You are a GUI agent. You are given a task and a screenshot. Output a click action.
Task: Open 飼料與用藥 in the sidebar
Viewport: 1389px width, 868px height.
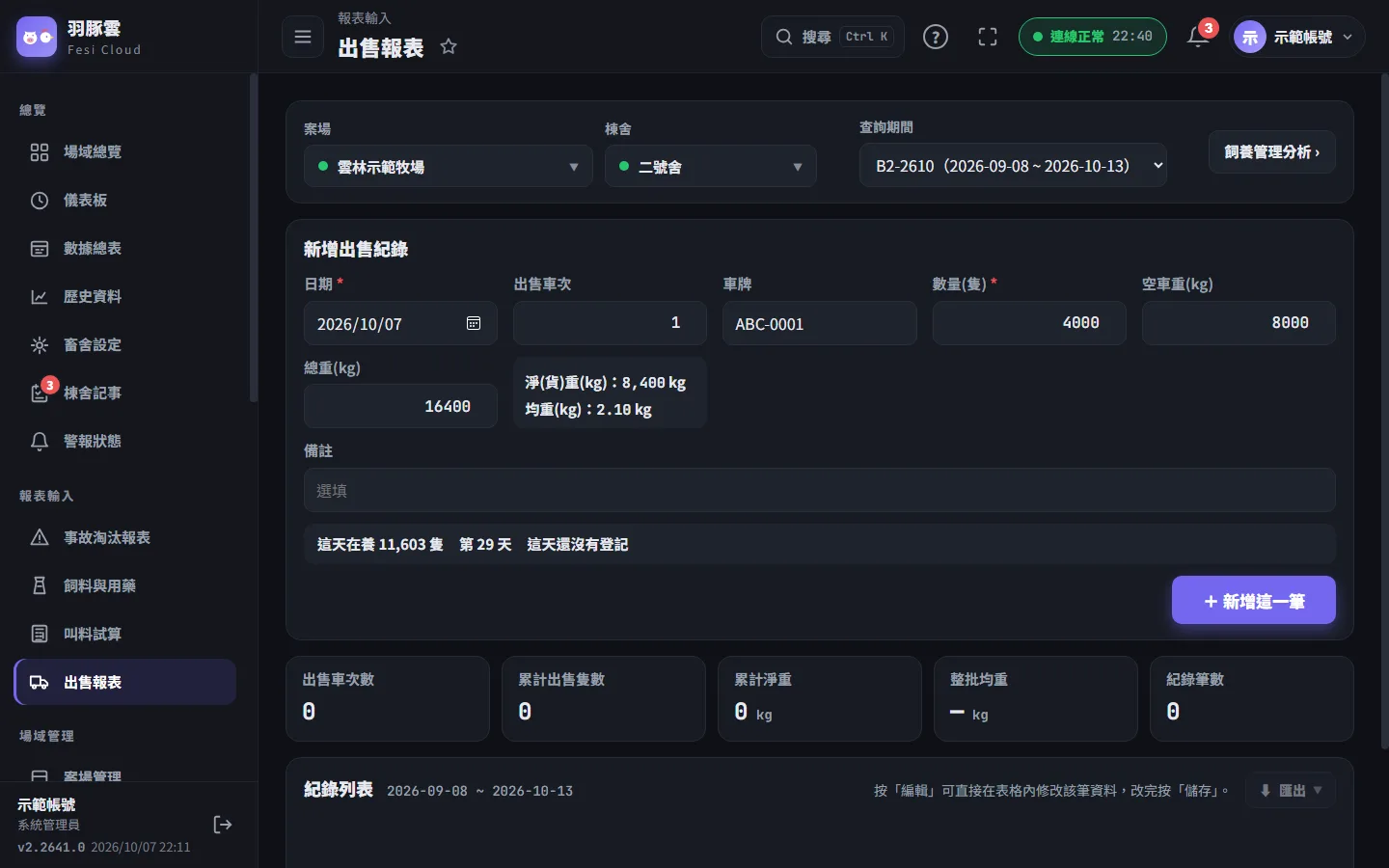pyautogui.click(x=125, y=585)
